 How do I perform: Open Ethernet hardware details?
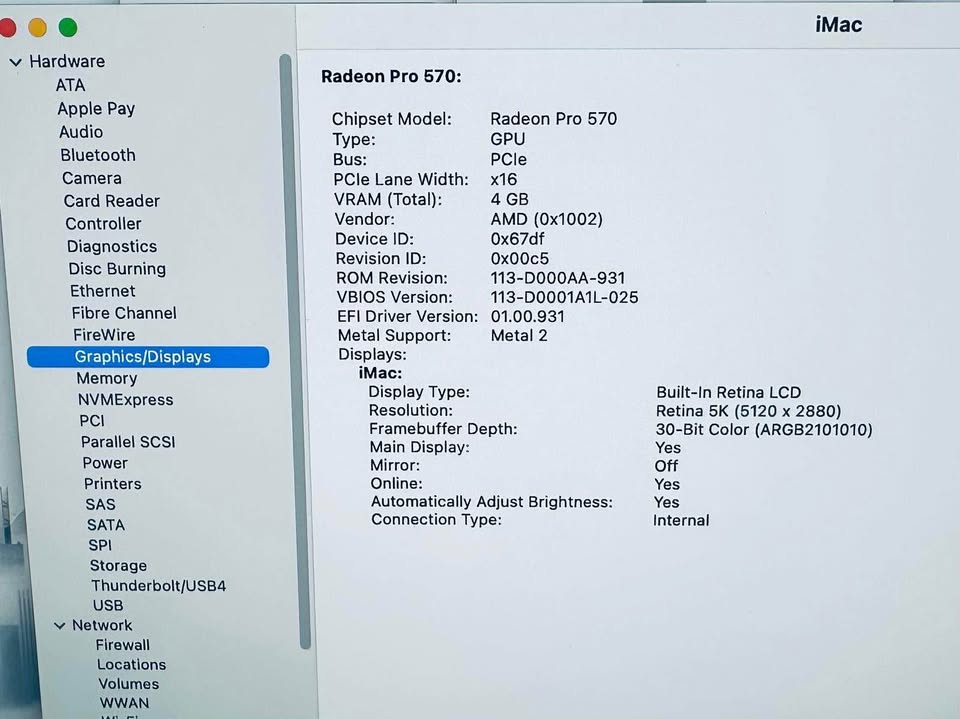click(x=102, y=291)
